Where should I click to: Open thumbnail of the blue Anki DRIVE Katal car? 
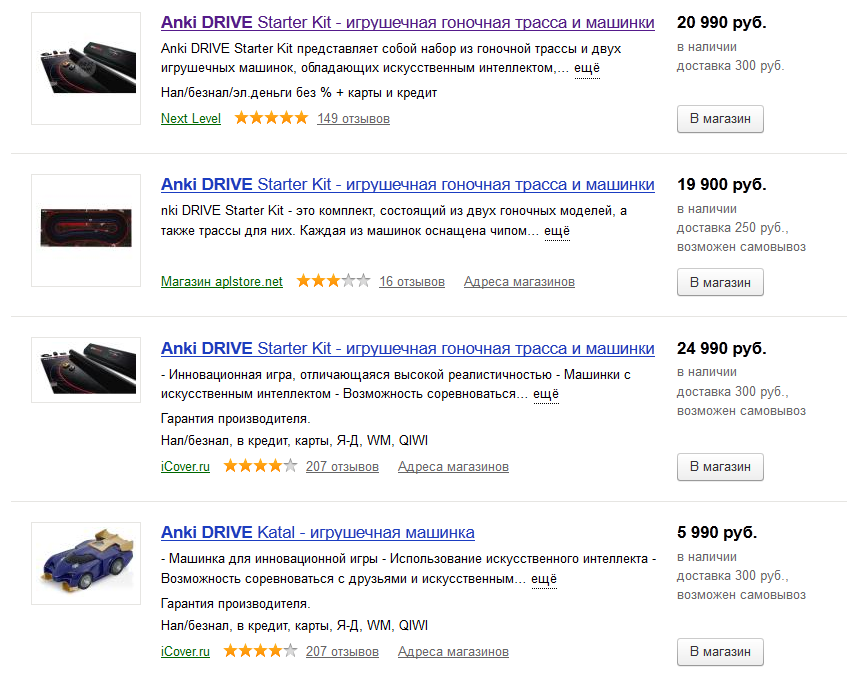pos(85,564)
